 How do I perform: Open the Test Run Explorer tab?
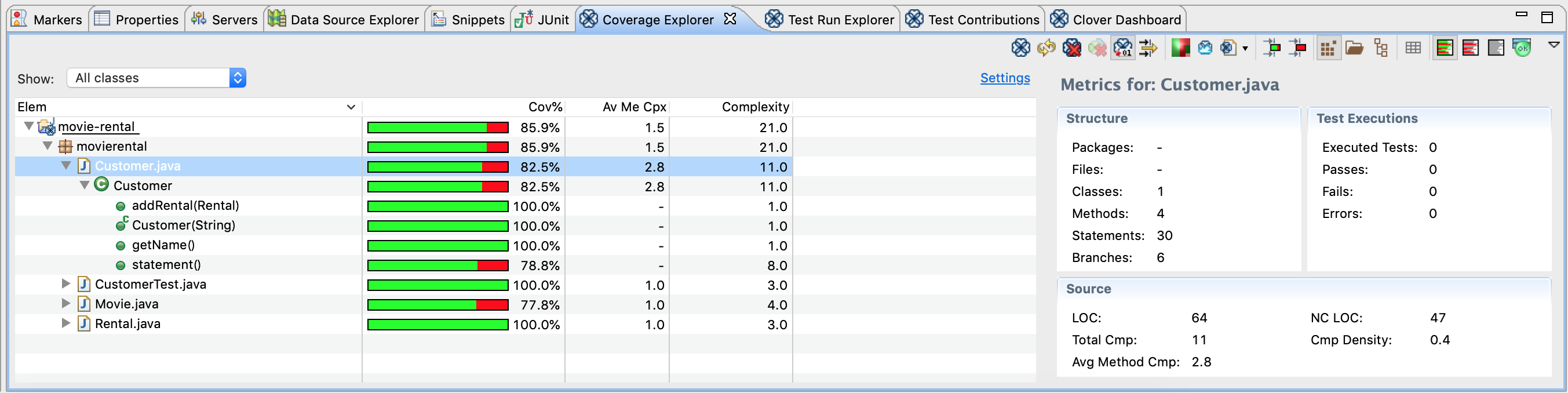click(830, 20)
